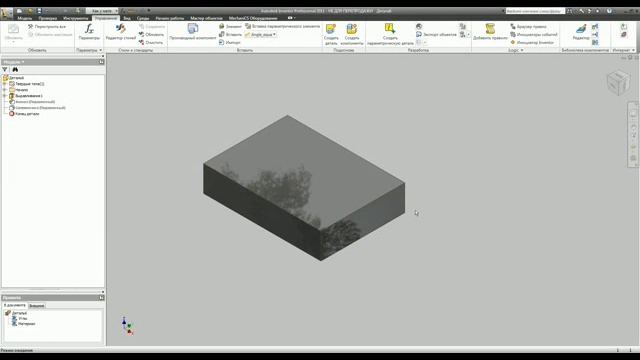Click the save icon in quick access toolbar
The image size is (640, 360).
pos(39,11)
